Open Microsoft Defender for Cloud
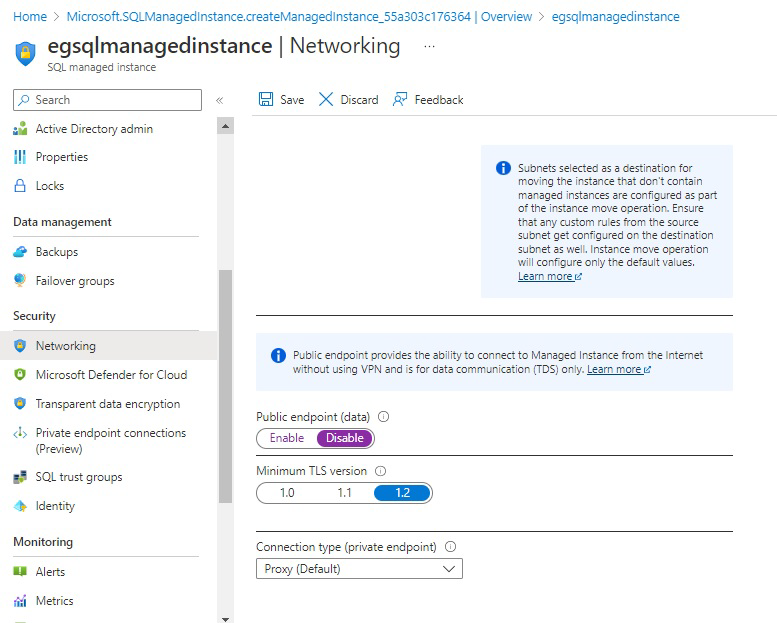This screenshot has width=777, height=623. pyautogui.click(x=109, y=375)
